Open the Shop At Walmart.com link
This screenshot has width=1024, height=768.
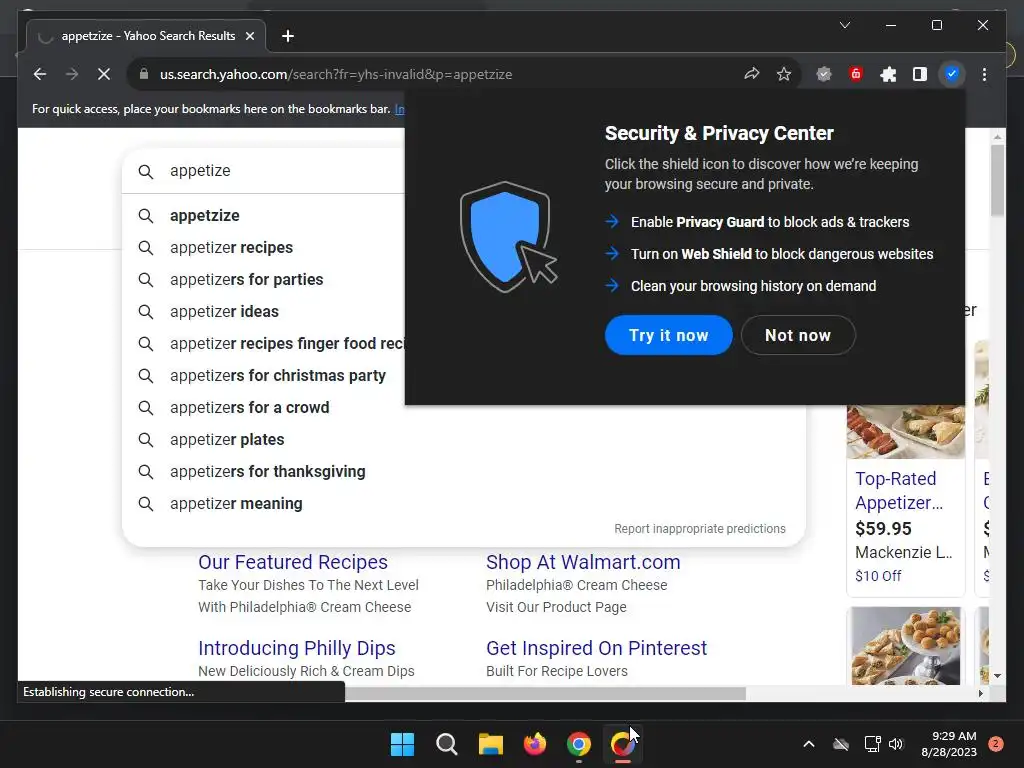click(583, 562)
